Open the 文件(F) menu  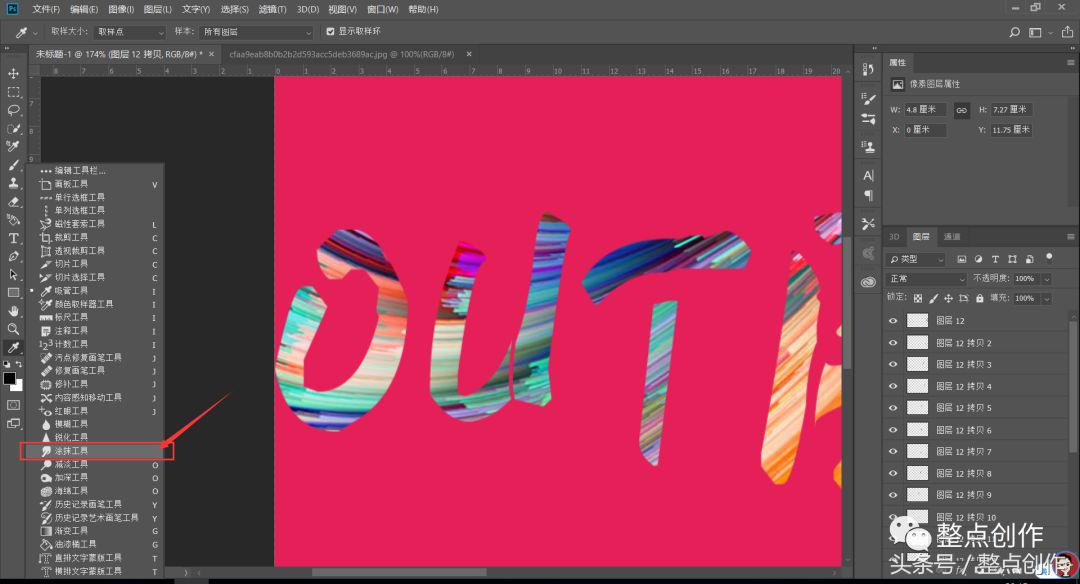tap(45, 9)
